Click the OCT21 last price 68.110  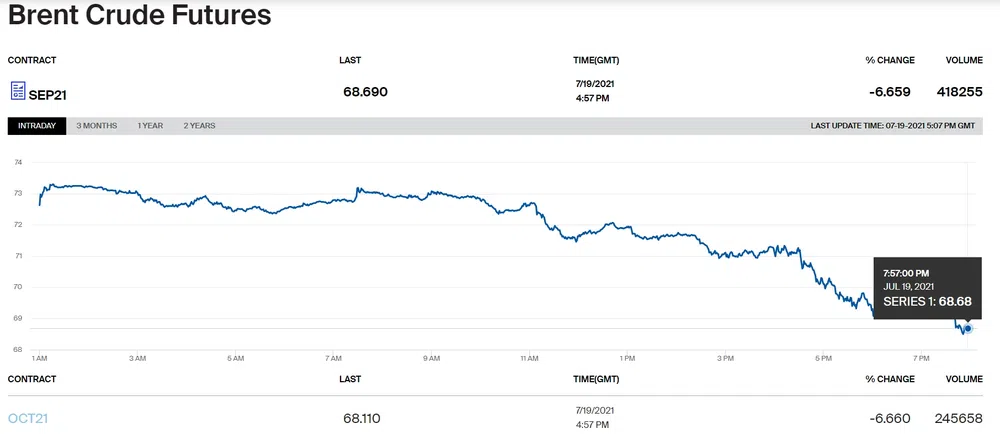pos(361,418)
